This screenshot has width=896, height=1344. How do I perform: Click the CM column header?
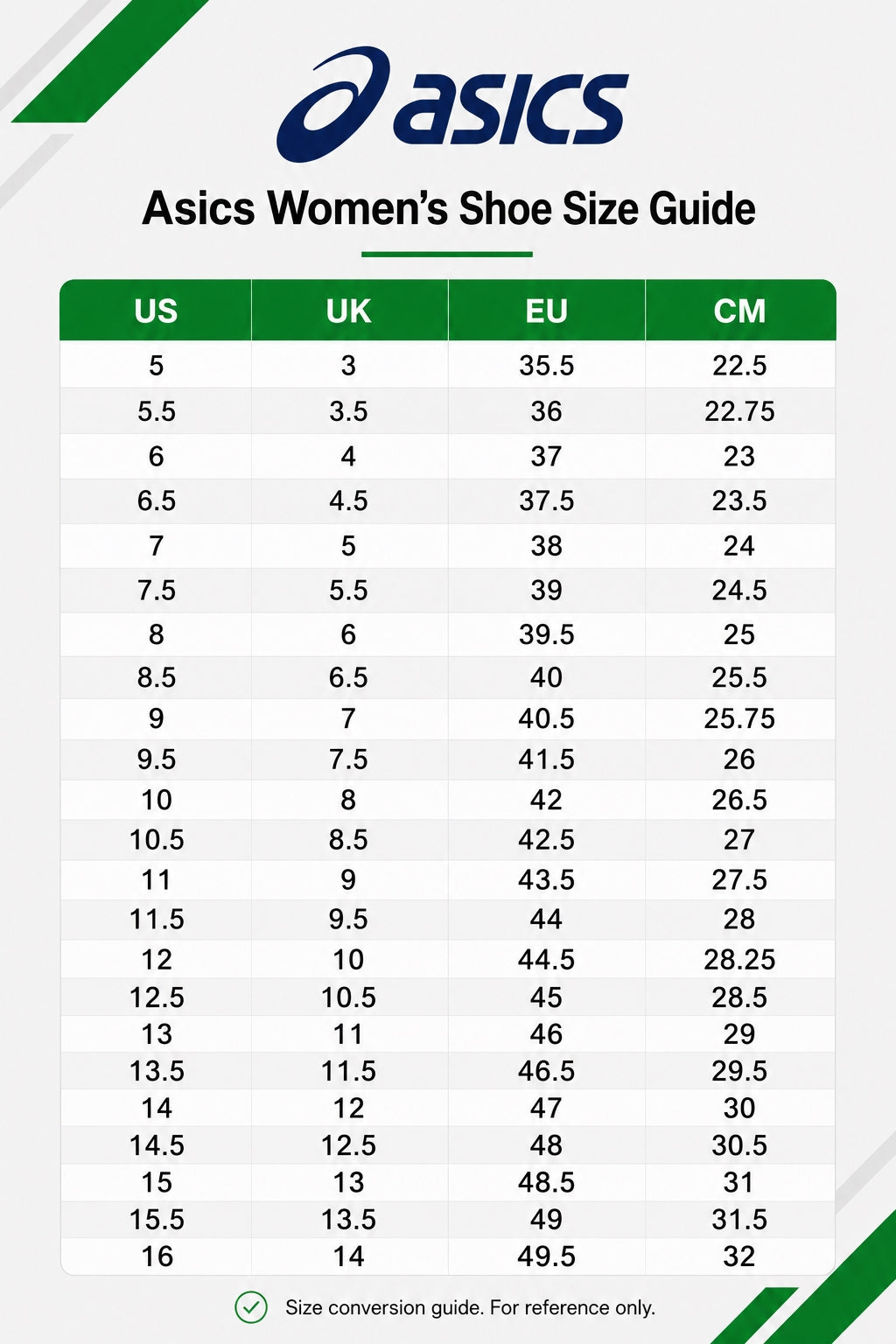pyautogui.click(x=740, y=311)
